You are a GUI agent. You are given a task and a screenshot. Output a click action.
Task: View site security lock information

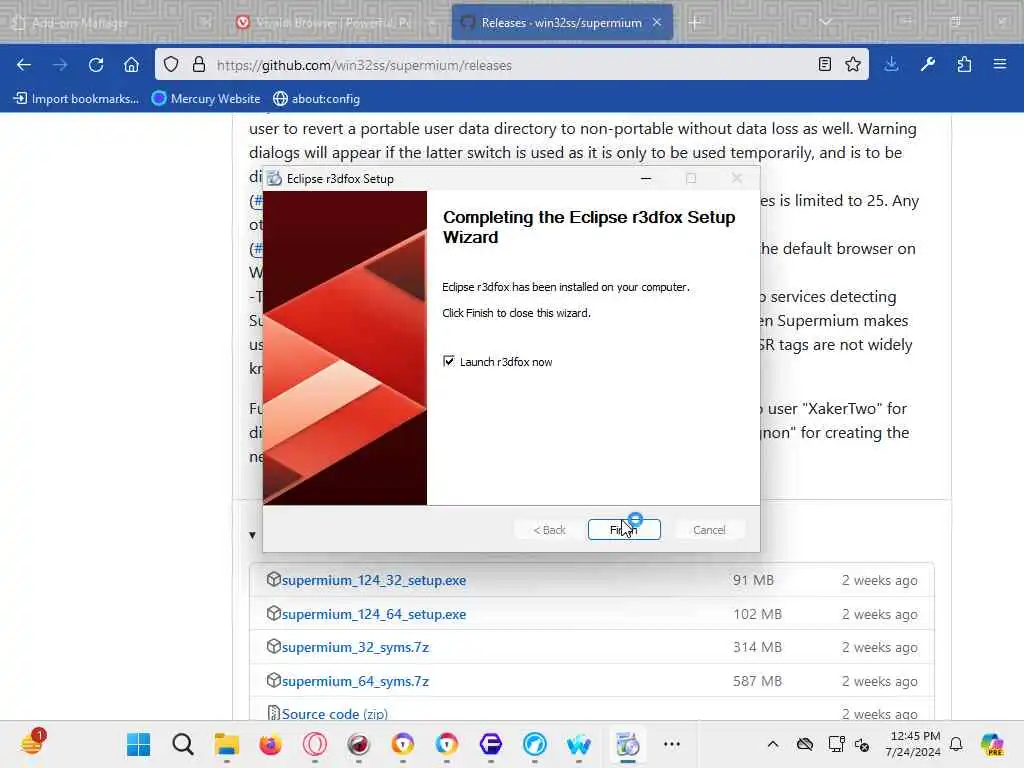(199, 65)
